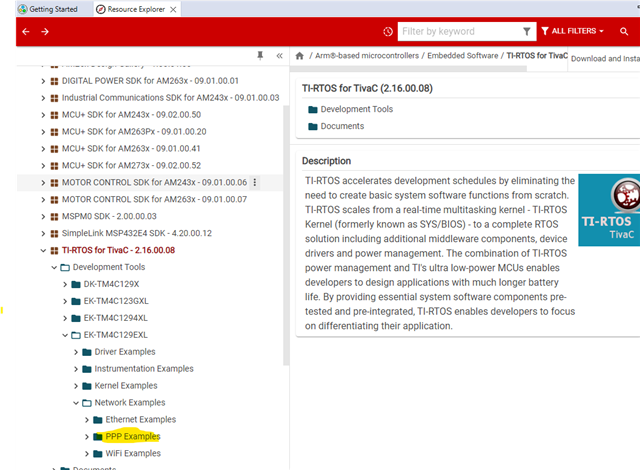Collapse the Development Tools tree node

pyautogui.click(x=54, y=268)
